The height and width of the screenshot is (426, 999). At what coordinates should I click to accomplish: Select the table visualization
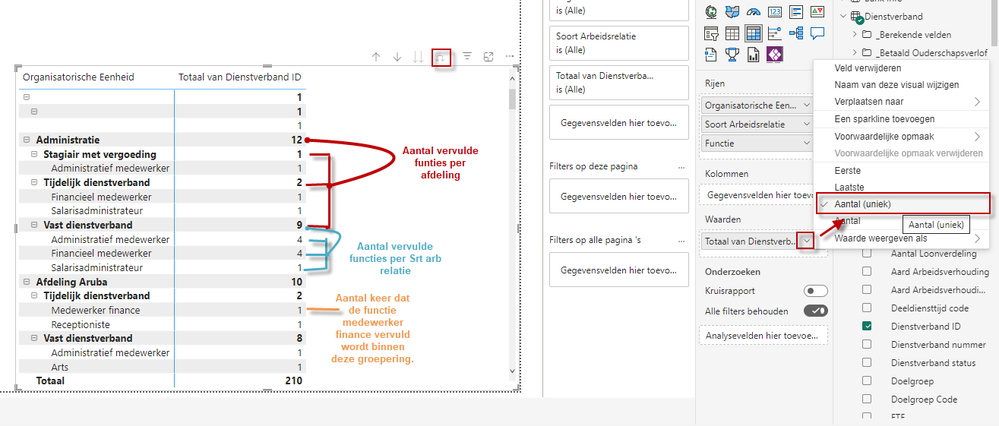(x=733, y=33)
